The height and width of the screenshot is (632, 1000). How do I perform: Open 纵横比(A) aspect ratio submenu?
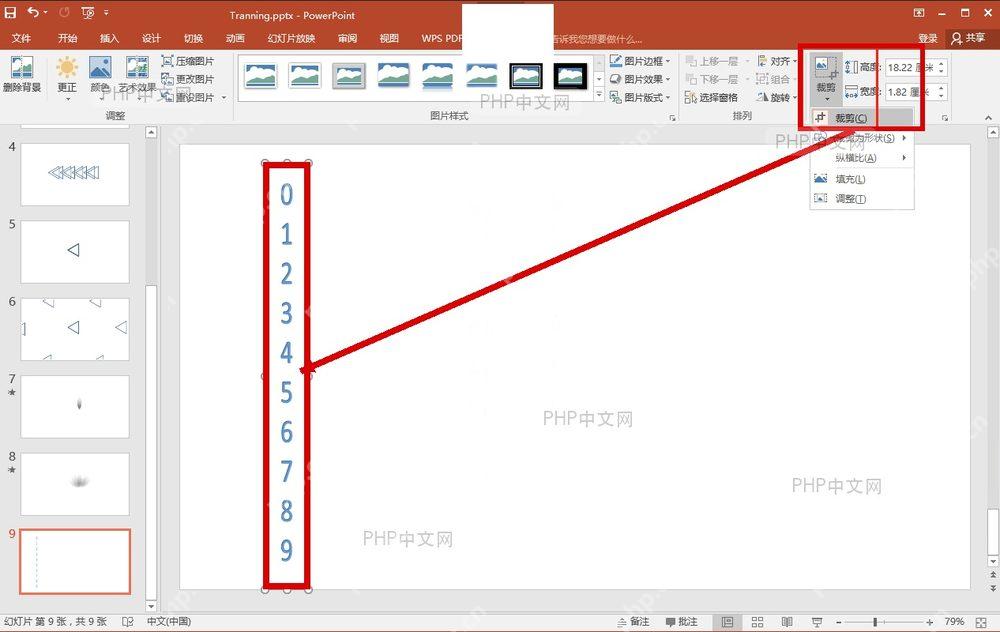coord(862,158)
